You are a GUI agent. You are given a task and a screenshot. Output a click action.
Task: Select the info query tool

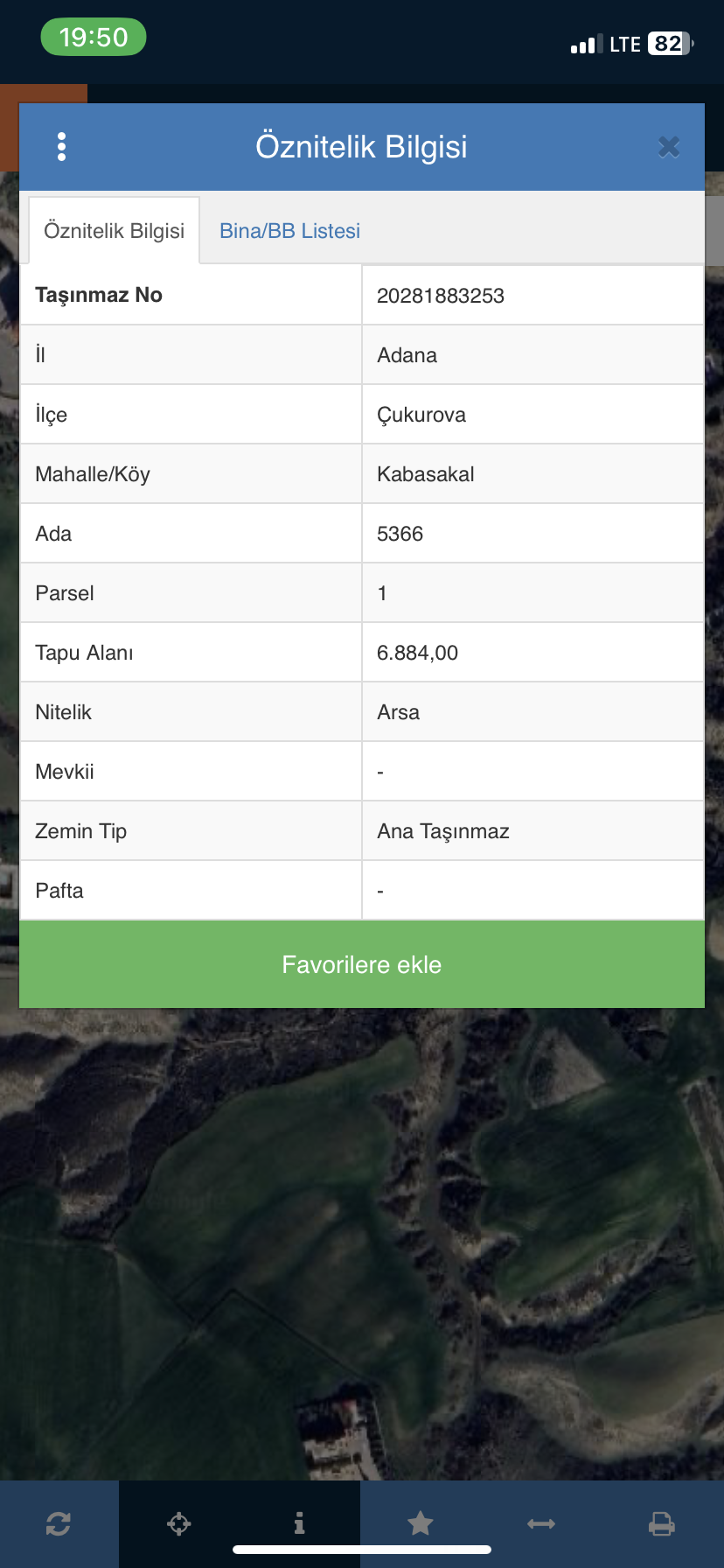coord(300,1524)
